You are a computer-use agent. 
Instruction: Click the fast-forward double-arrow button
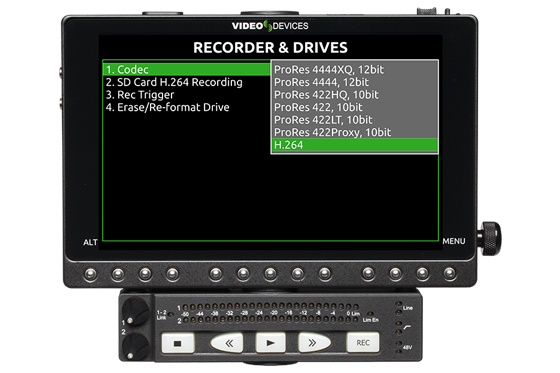(x=314, y=342)
